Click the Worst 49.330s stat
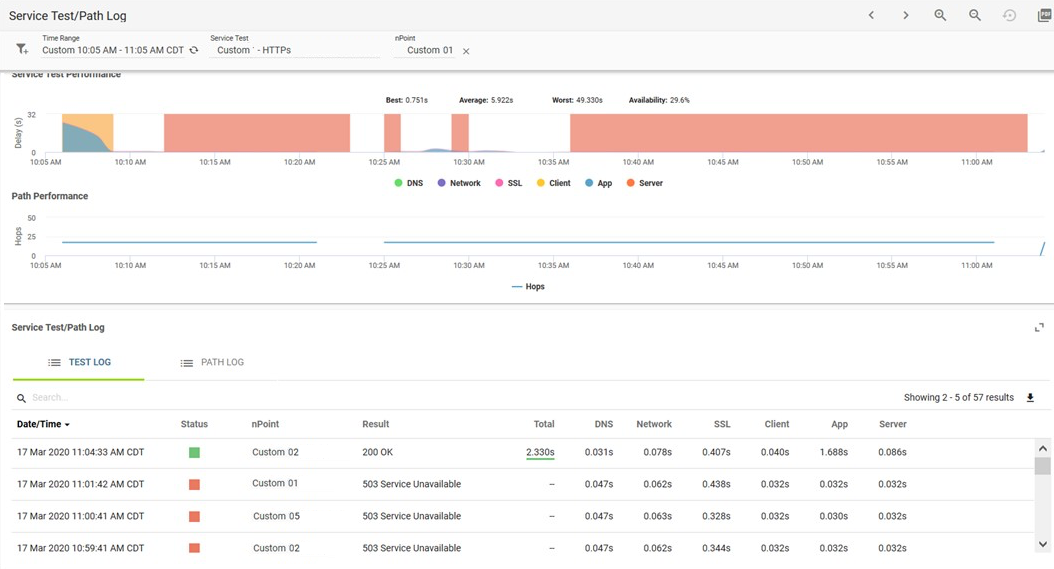This screenshot has height=569, width=1054. pos(577,100)
